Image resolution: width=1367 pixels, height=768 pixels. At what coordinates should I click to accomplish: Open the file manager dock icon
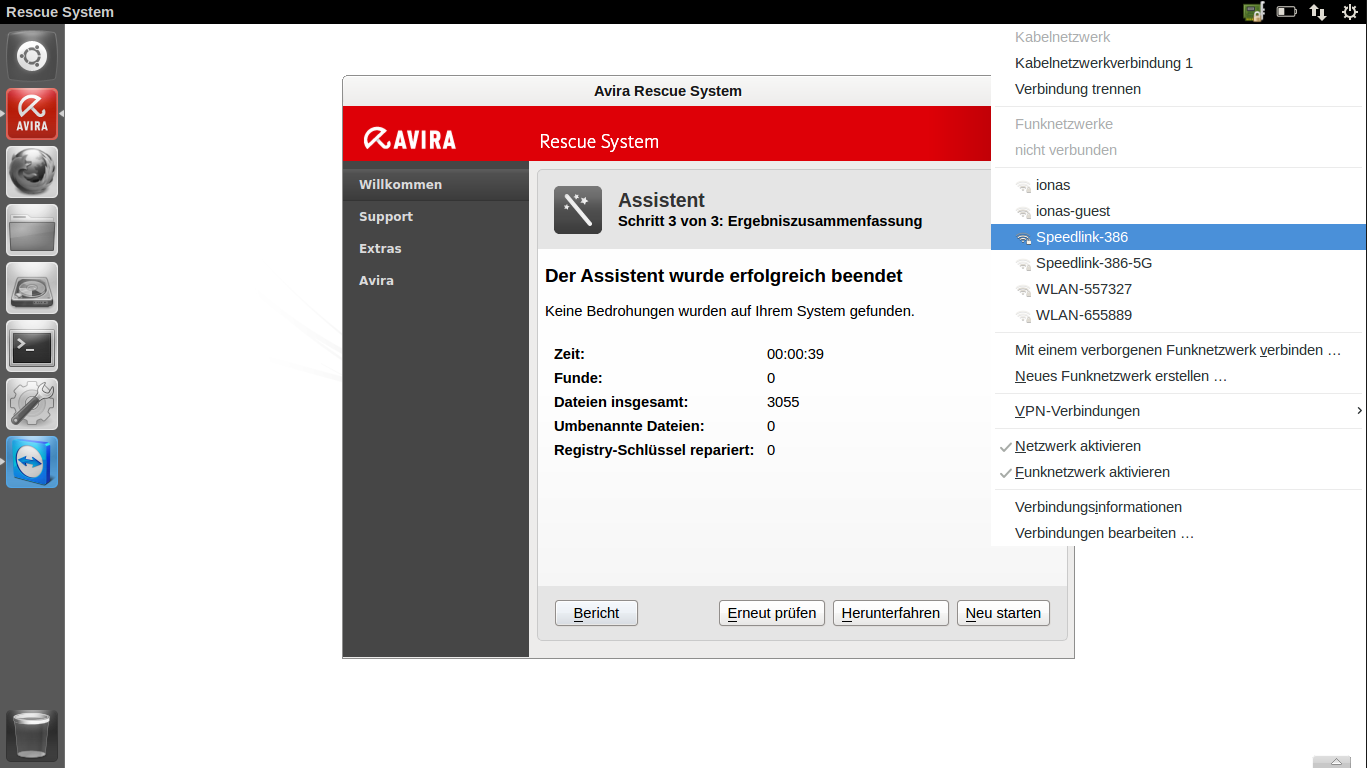[32, 230]
